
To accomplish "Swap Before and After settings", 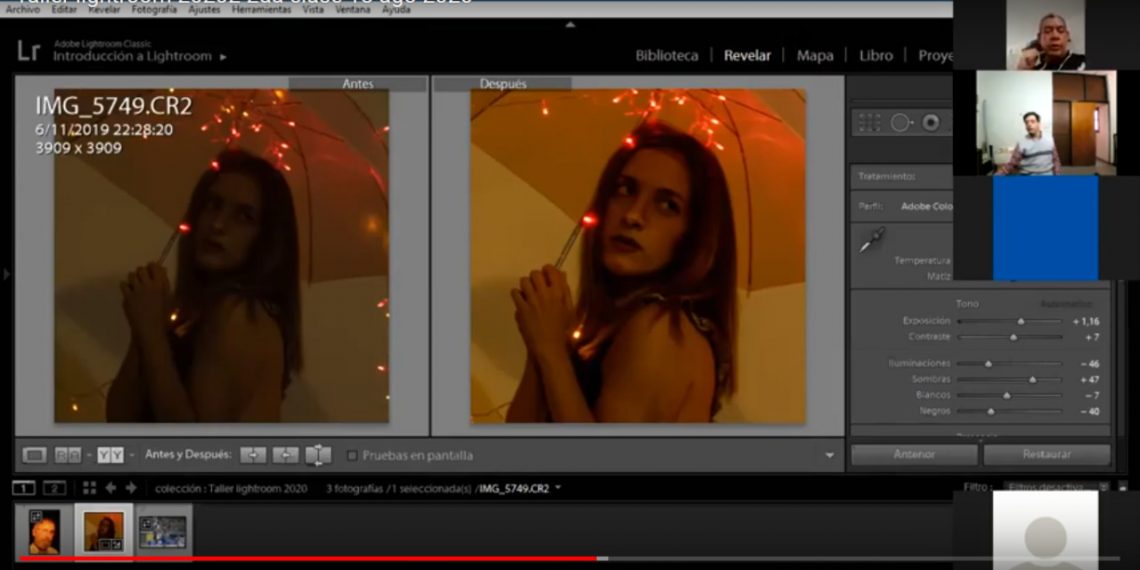I will coord(318,455).
